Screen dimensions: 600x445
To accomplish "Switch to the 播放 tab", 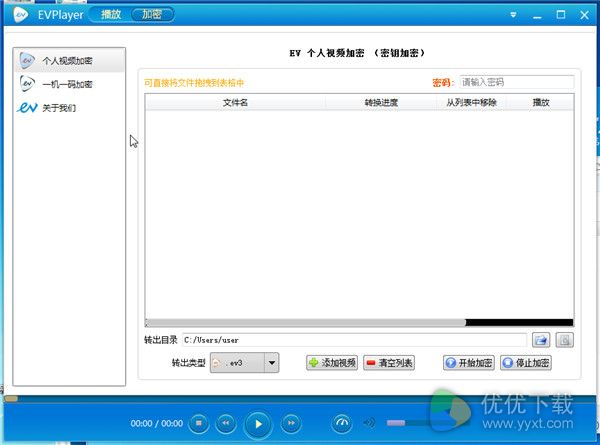I will (x=111, y=15).
